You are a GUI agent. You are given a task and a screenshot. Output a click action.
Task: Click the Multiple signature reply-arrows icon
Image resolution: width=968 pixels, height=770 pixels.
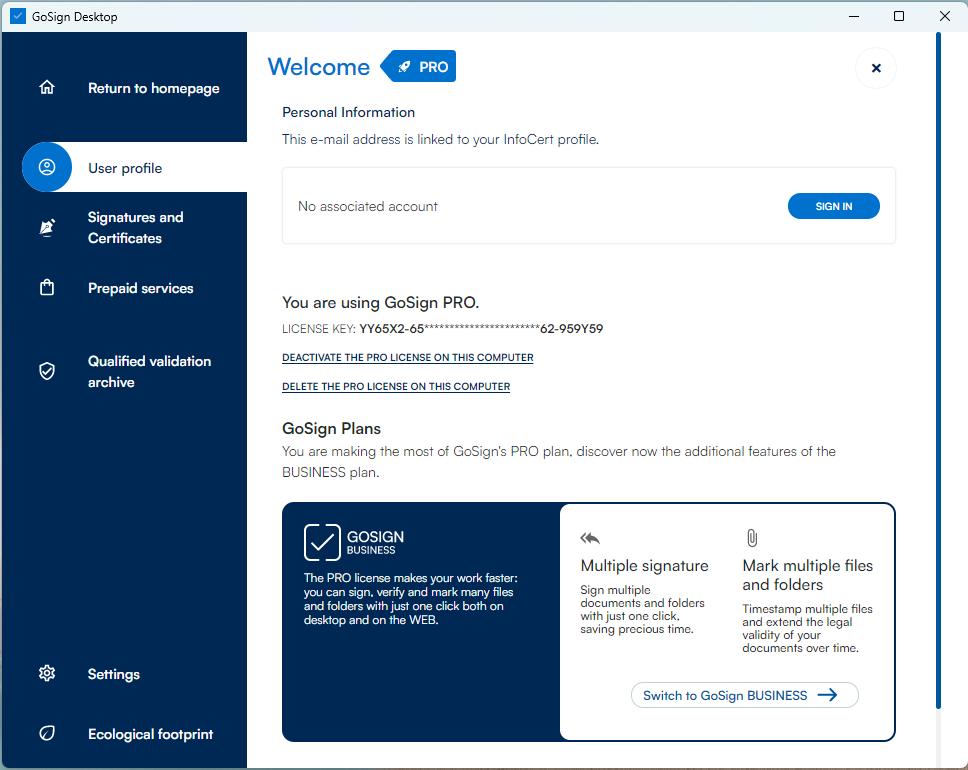590,538
